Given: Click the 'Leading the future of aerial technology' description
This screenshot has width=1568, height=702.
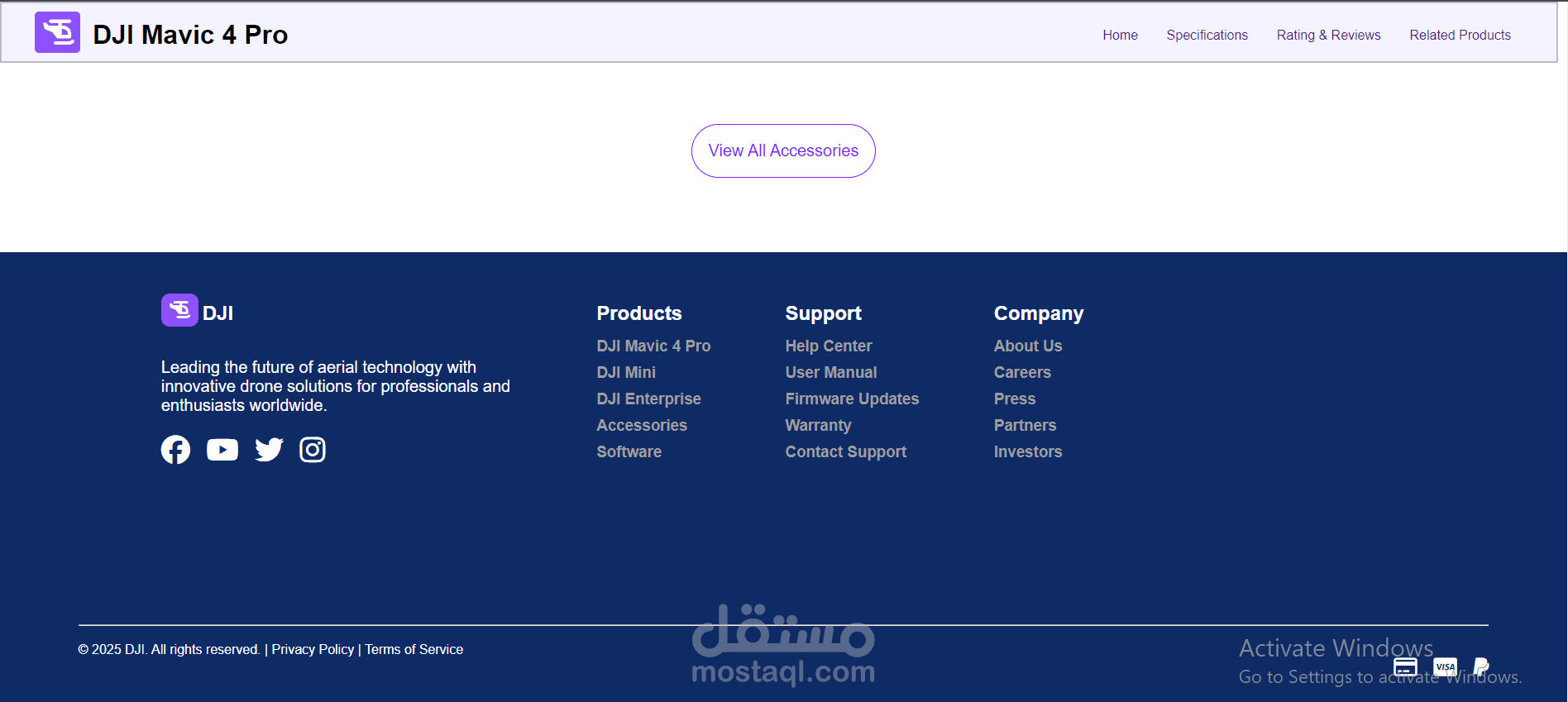Looking at the screenshot, I should [x=336, y=386].
